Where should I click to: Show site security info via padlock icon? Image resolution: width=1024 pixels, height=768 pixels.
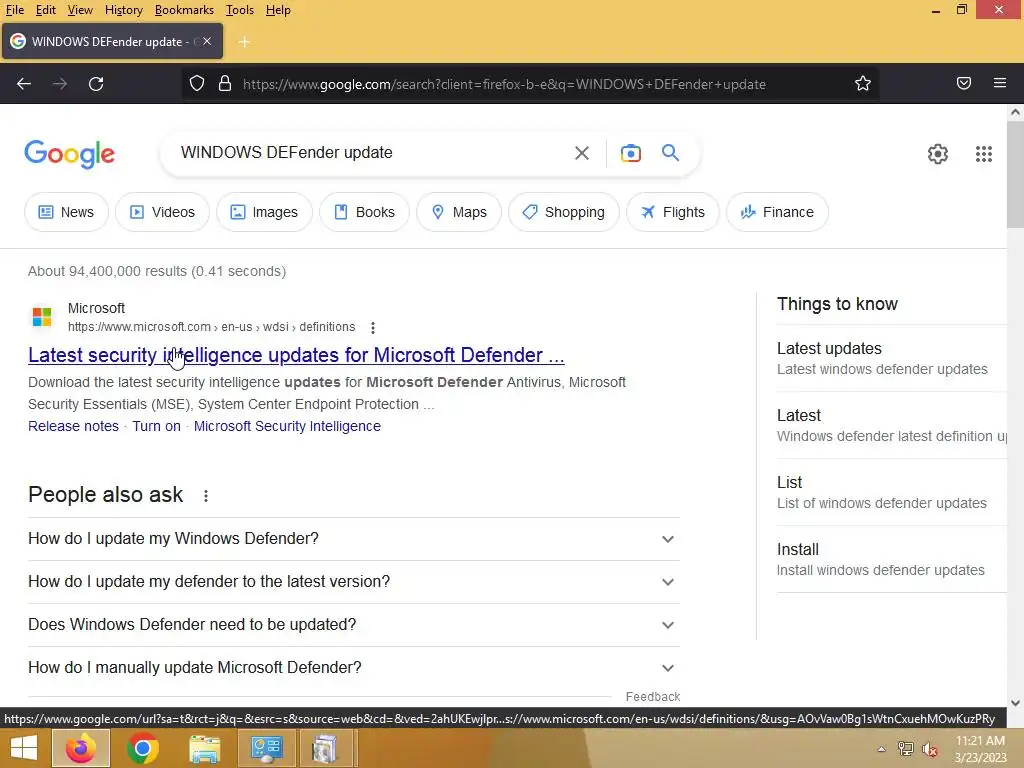pos(225,84)
